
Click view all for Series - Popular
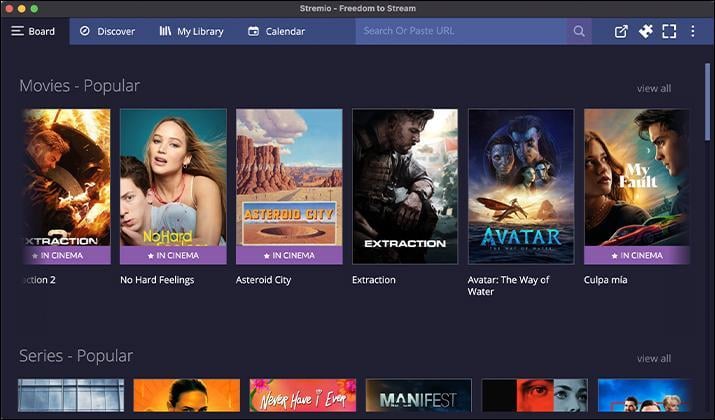coord(654,358)
